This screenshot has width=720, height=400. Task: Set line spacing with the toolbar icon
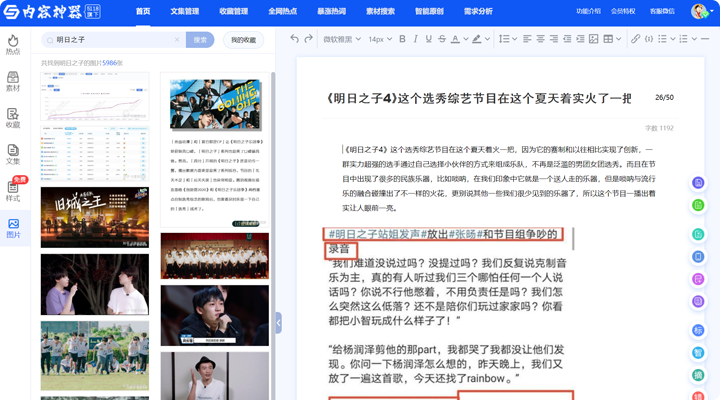click(504, 39)
